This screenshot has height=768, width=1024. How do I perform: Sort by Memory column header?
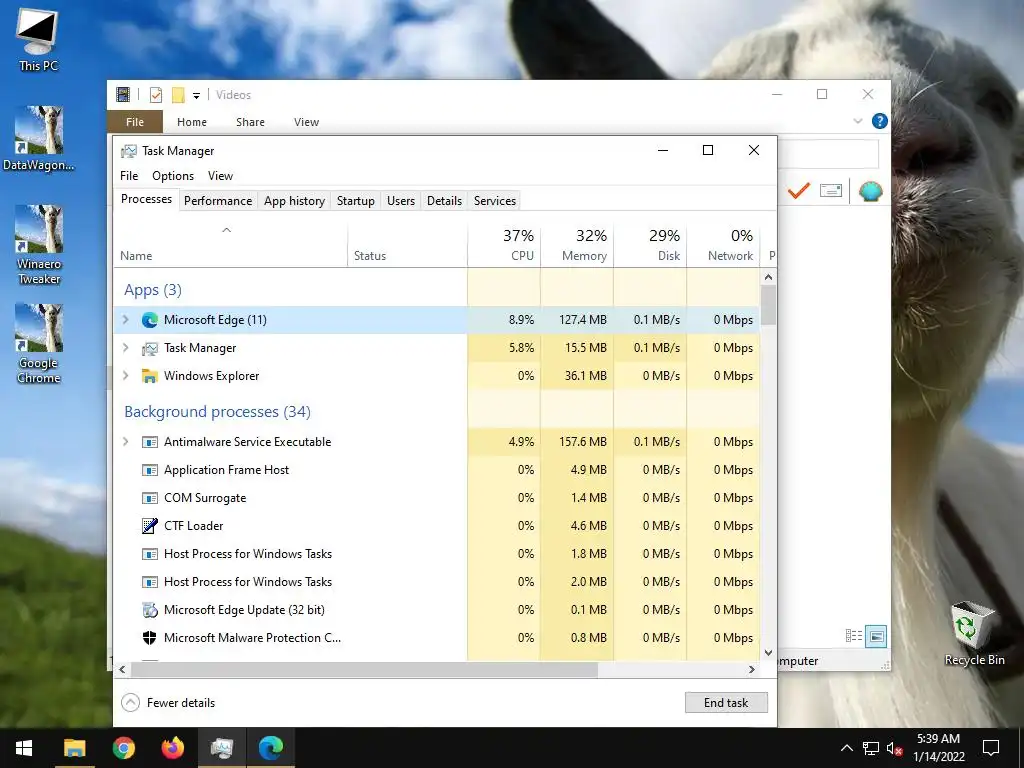[577, 245]
